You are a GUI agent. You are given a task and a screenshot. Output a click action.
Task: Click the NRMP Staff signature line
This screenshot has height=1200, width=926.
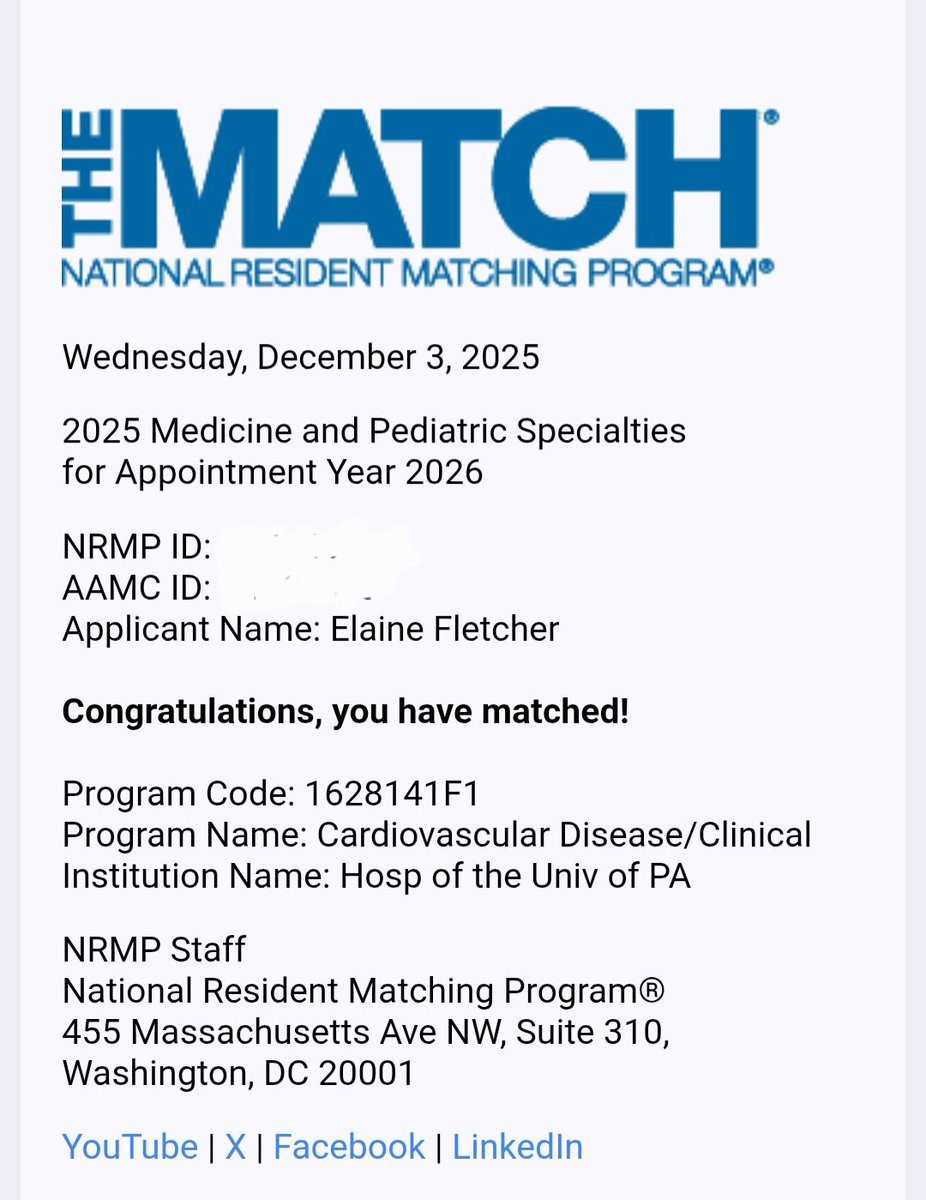pyautogui.click(x=154, y=949)
